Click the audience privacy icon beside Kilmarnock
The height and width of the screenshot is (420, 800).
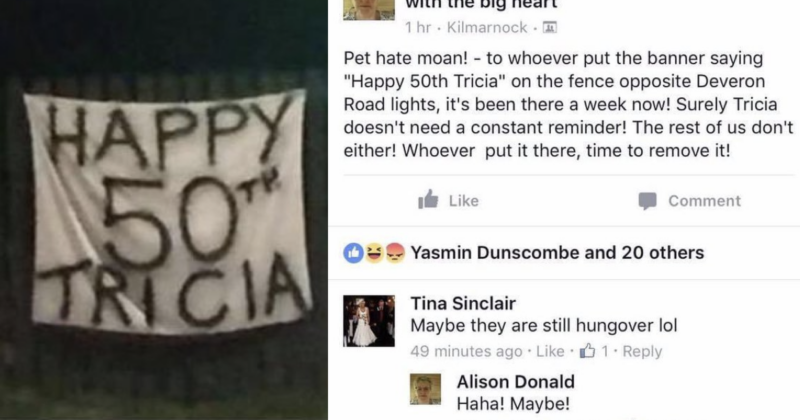549,28
